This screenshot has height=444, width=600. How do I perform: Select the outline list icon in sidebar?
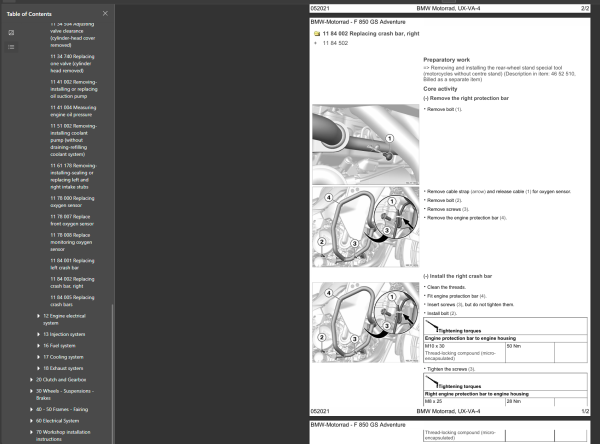pos(11,47)
